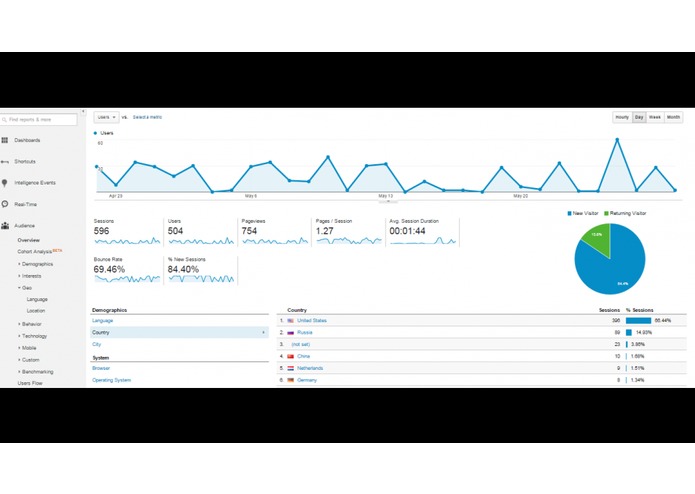695x494 pixels.
Task: Click the (not set) country entry
Action: 301,344
